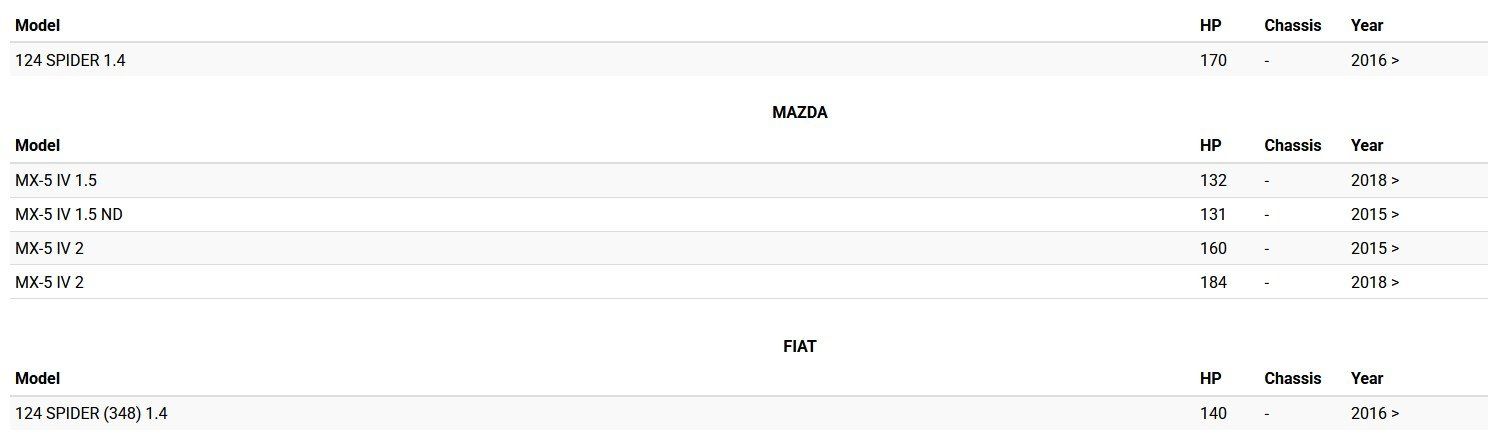This screenshot has height=448, width=1488.
Task: Click the HP column header under FIAT heading
Action: (1210, 378)
